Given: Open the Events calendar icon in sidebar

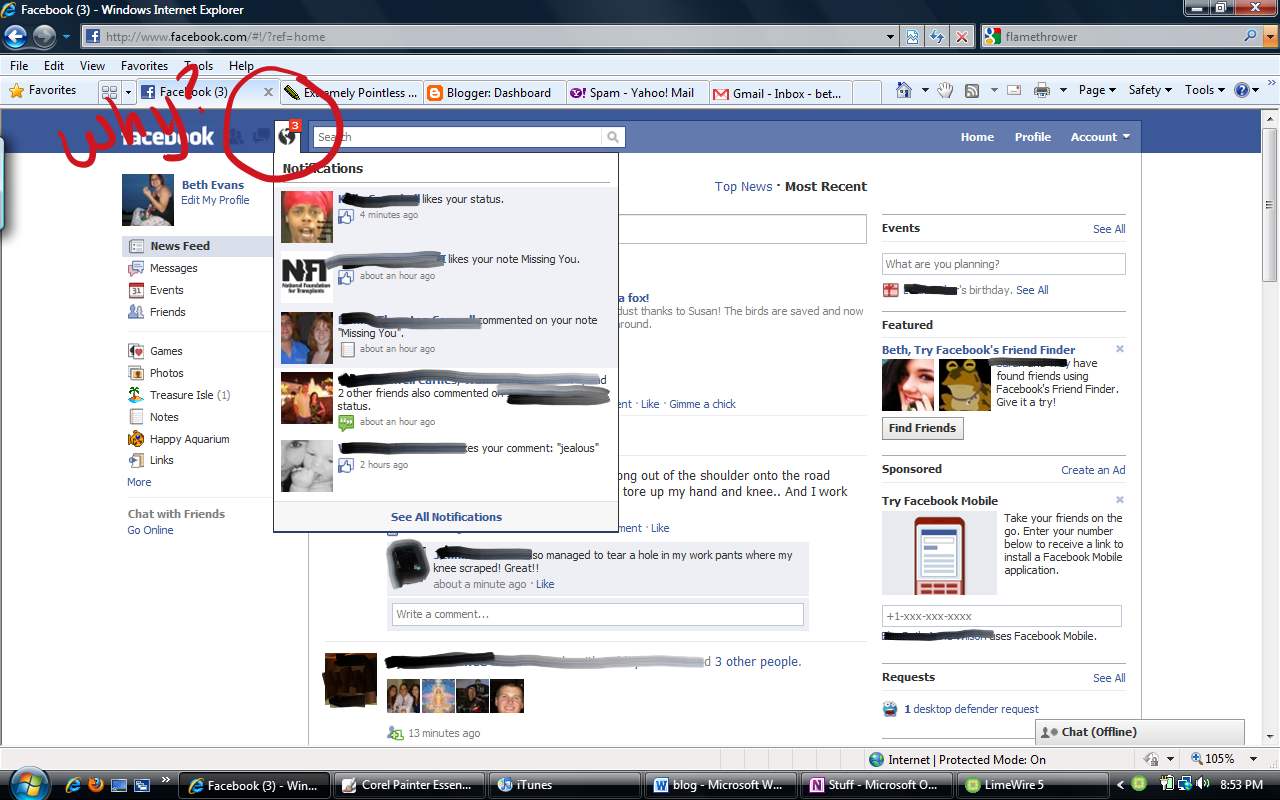Looking at the screenshot, I should [136, 290].
